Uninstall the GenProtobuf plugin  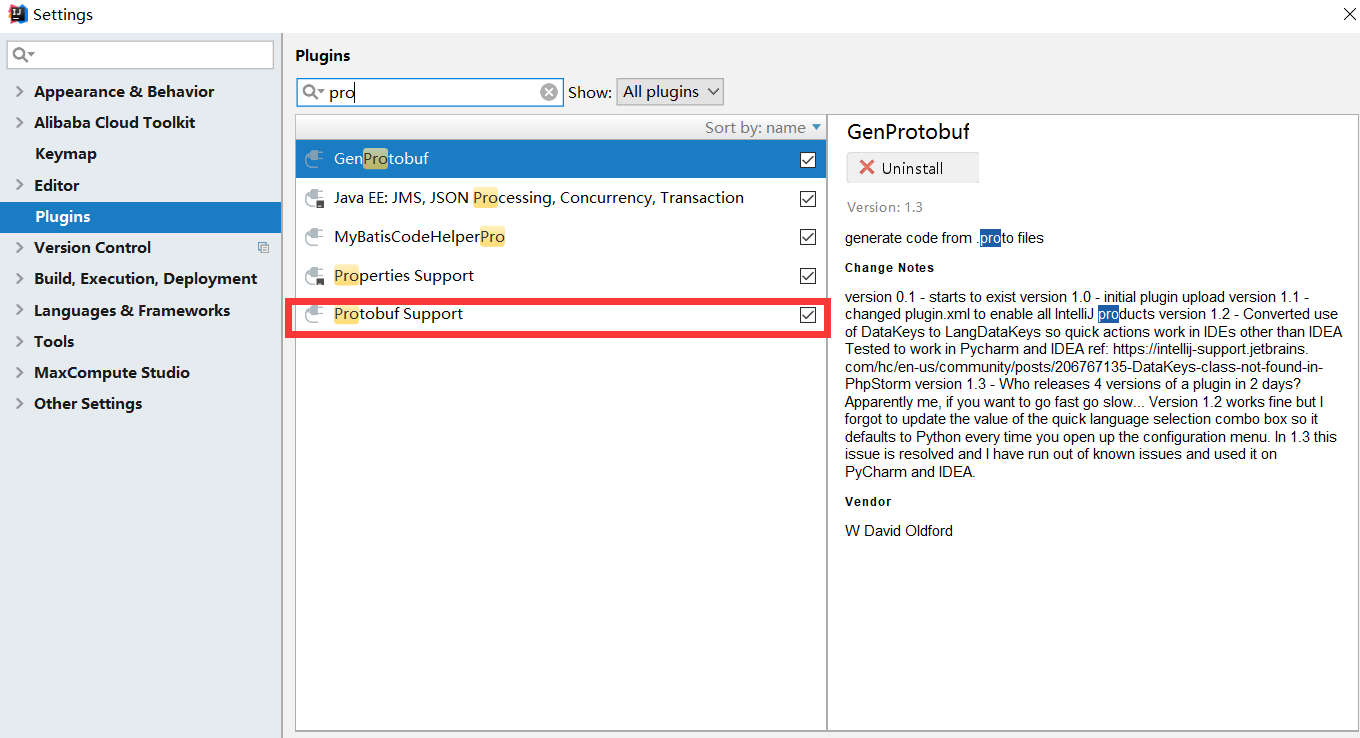point(912,168)
